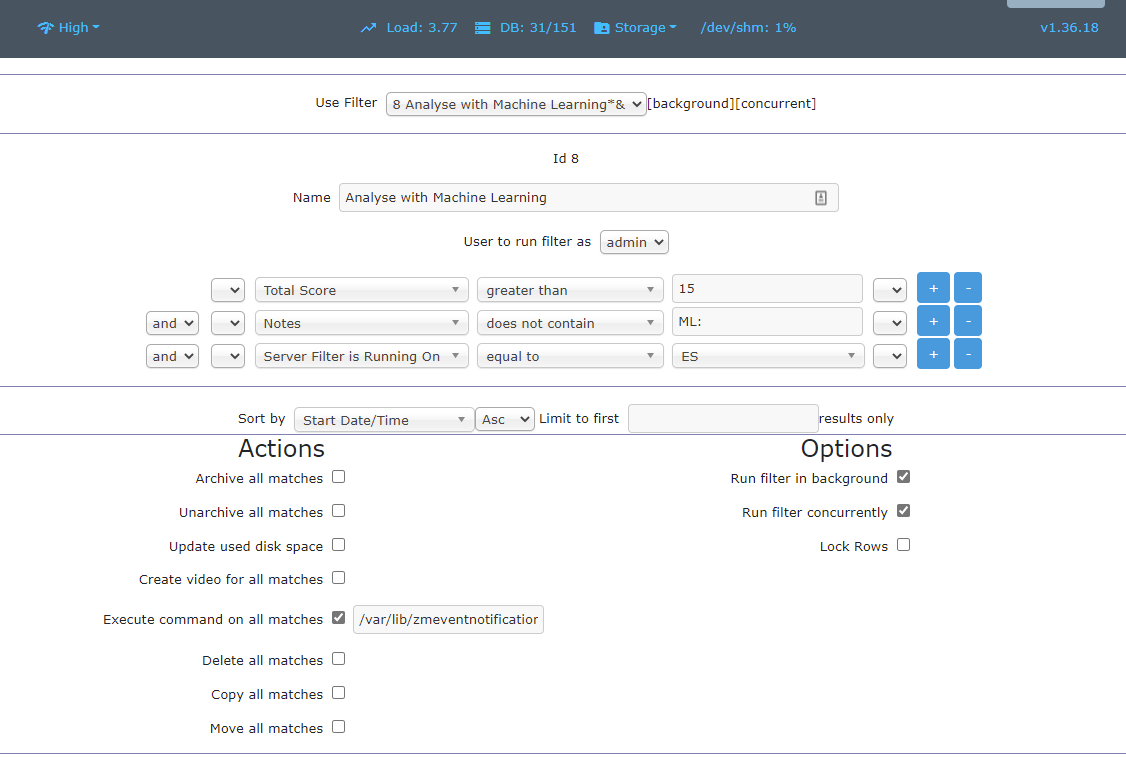Enable Archive all matches
Viewport: 1126px width, 757px height.
[x=339, y=477]
